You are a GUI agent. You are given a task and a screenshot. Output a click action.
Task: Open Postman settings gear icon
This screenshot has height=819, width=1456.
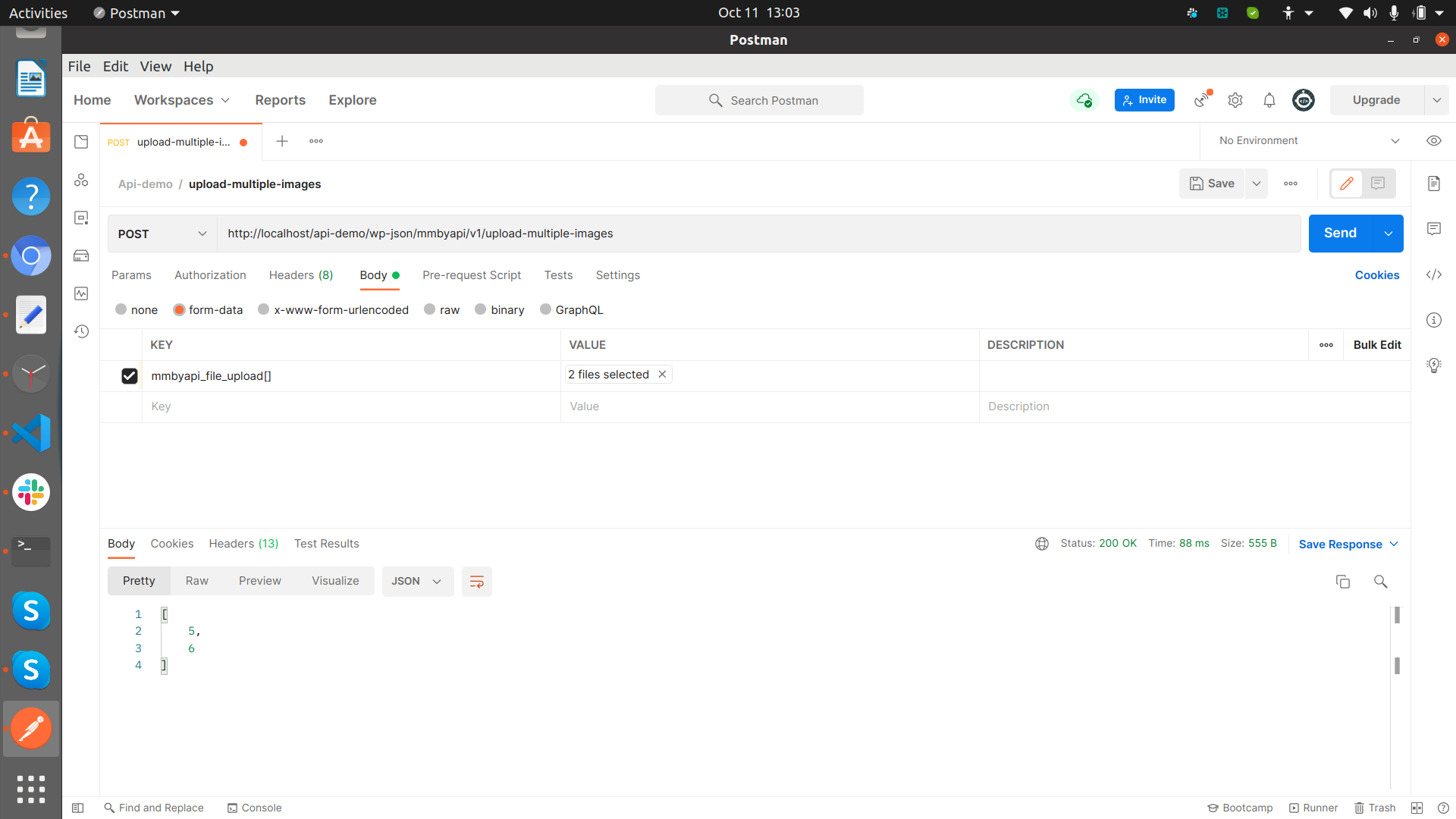tap(1235, 100)
